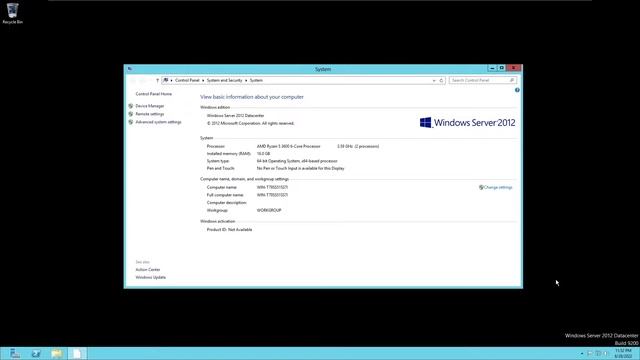Click the Computer name value

click(x=272, y=187)
